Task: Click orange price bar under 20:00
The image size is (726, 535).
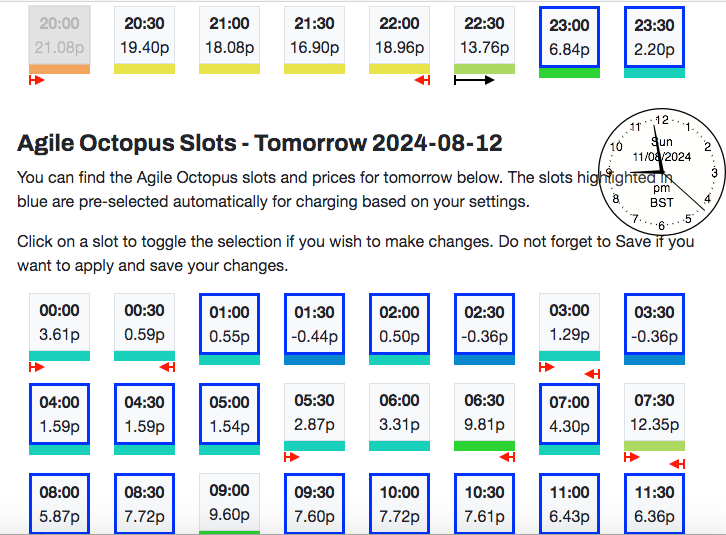Action: coord(59,69)
